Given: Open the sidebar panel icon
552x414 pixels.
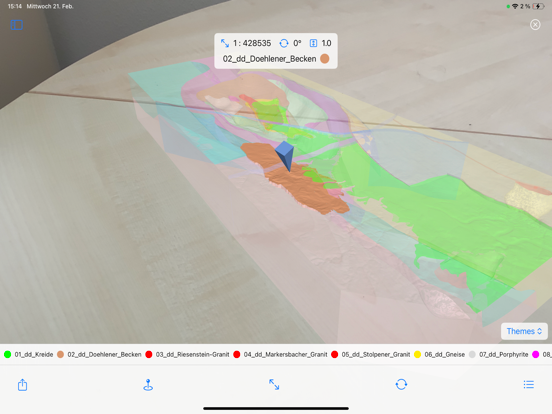Looking at the screenshot, I should [x=17, y=25].
